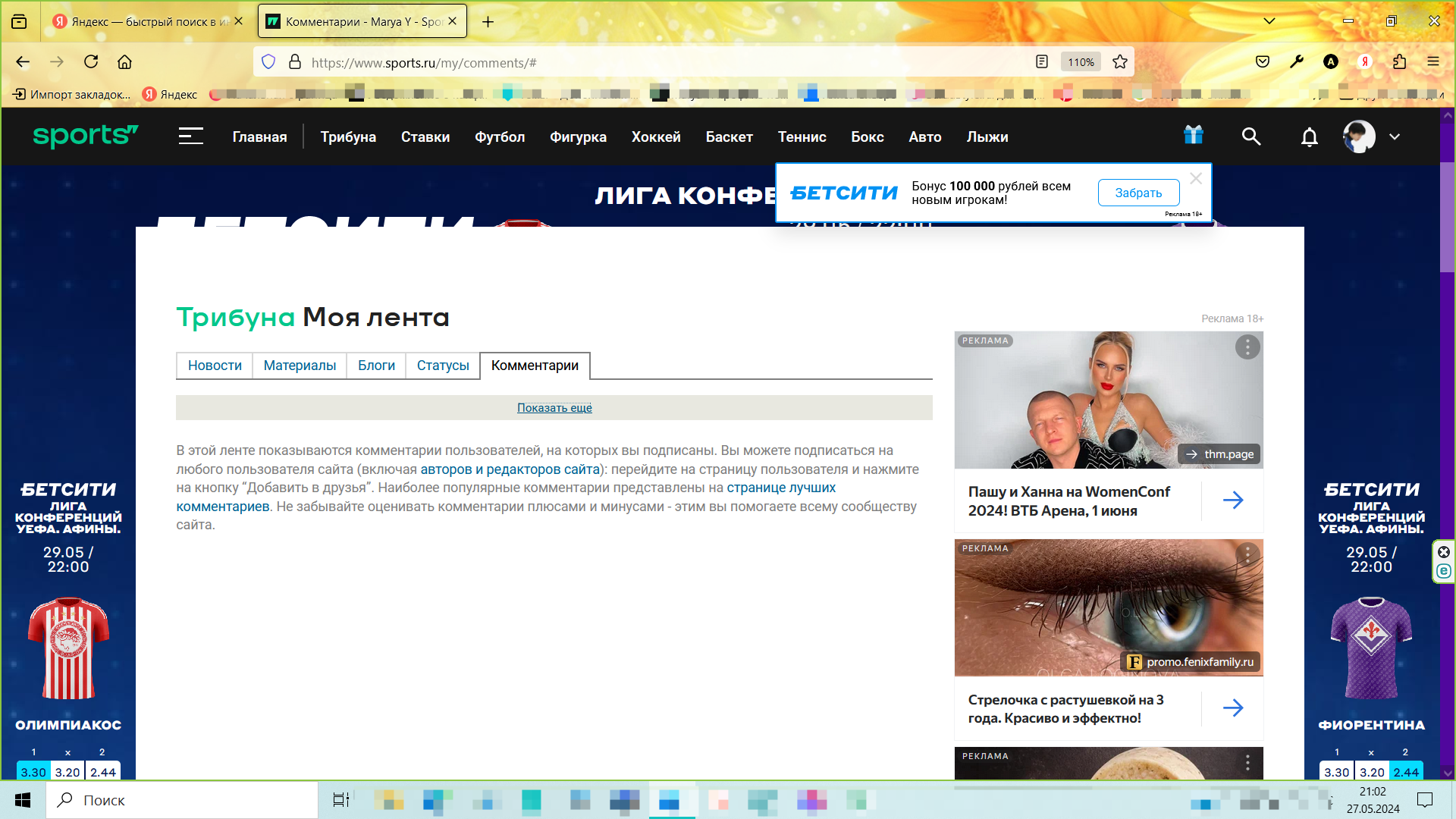Image resolution: width=1456 pixels, height=819 pixels.
Task: Click arrow next to Стрелочка с растушевкой ad
Action: [1233, 708]
